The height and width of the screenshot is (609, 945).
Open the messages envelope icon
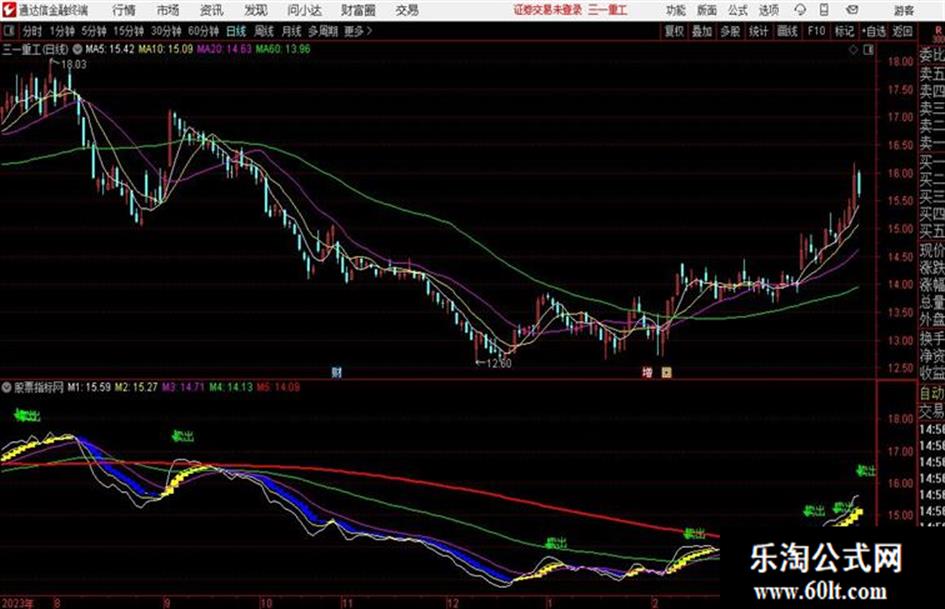pos(852,10)
